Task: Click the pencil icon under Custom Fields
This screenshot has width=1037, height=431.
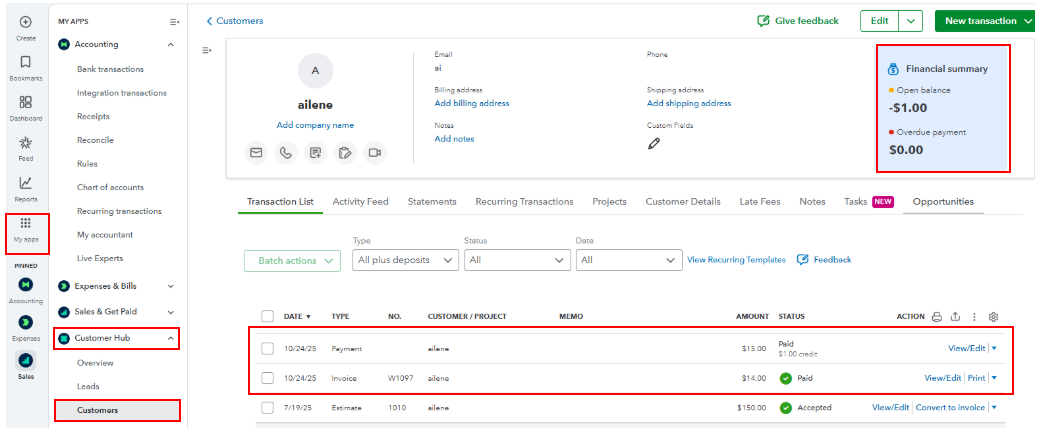Action: (654, 144)
